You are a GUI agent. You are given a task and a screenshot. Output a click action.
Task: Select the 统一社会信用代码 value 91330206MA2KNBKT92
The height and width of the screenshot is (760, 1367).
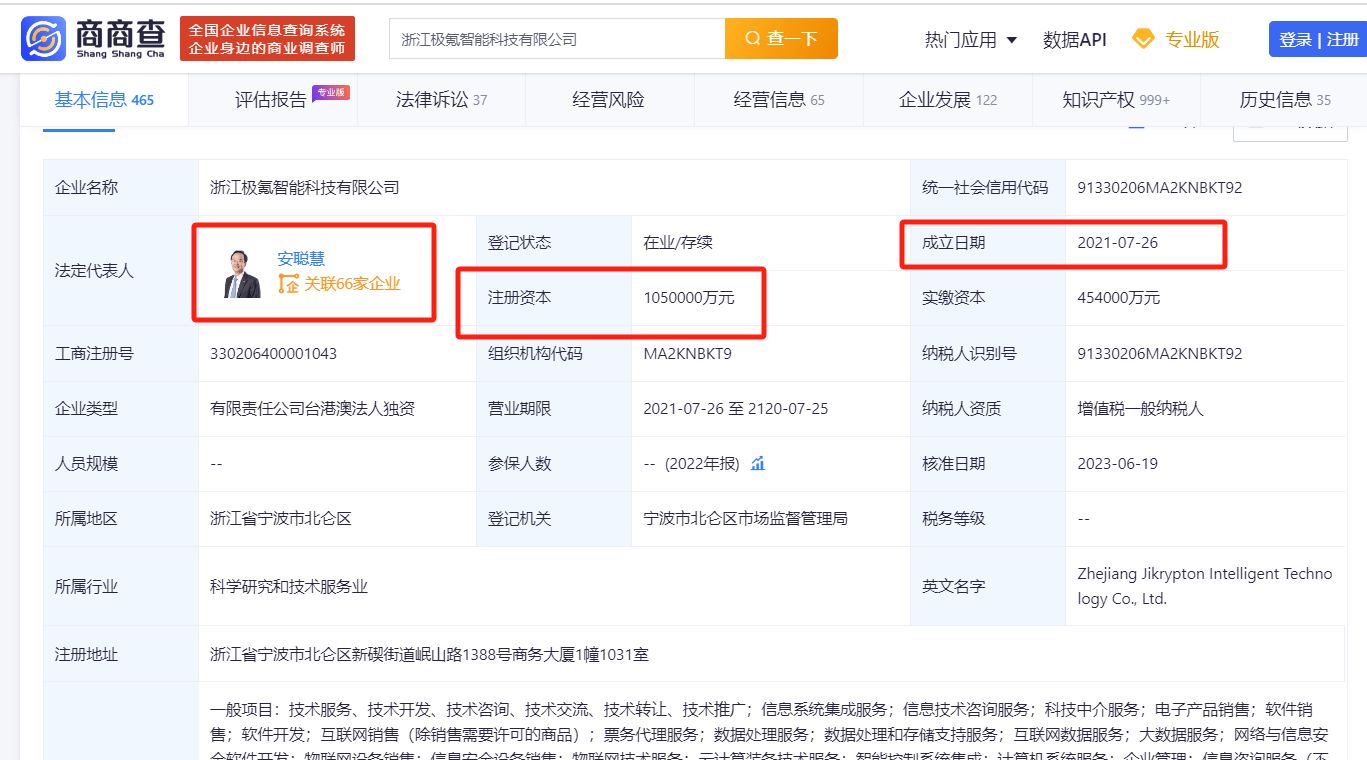[x=1160, y=187]
